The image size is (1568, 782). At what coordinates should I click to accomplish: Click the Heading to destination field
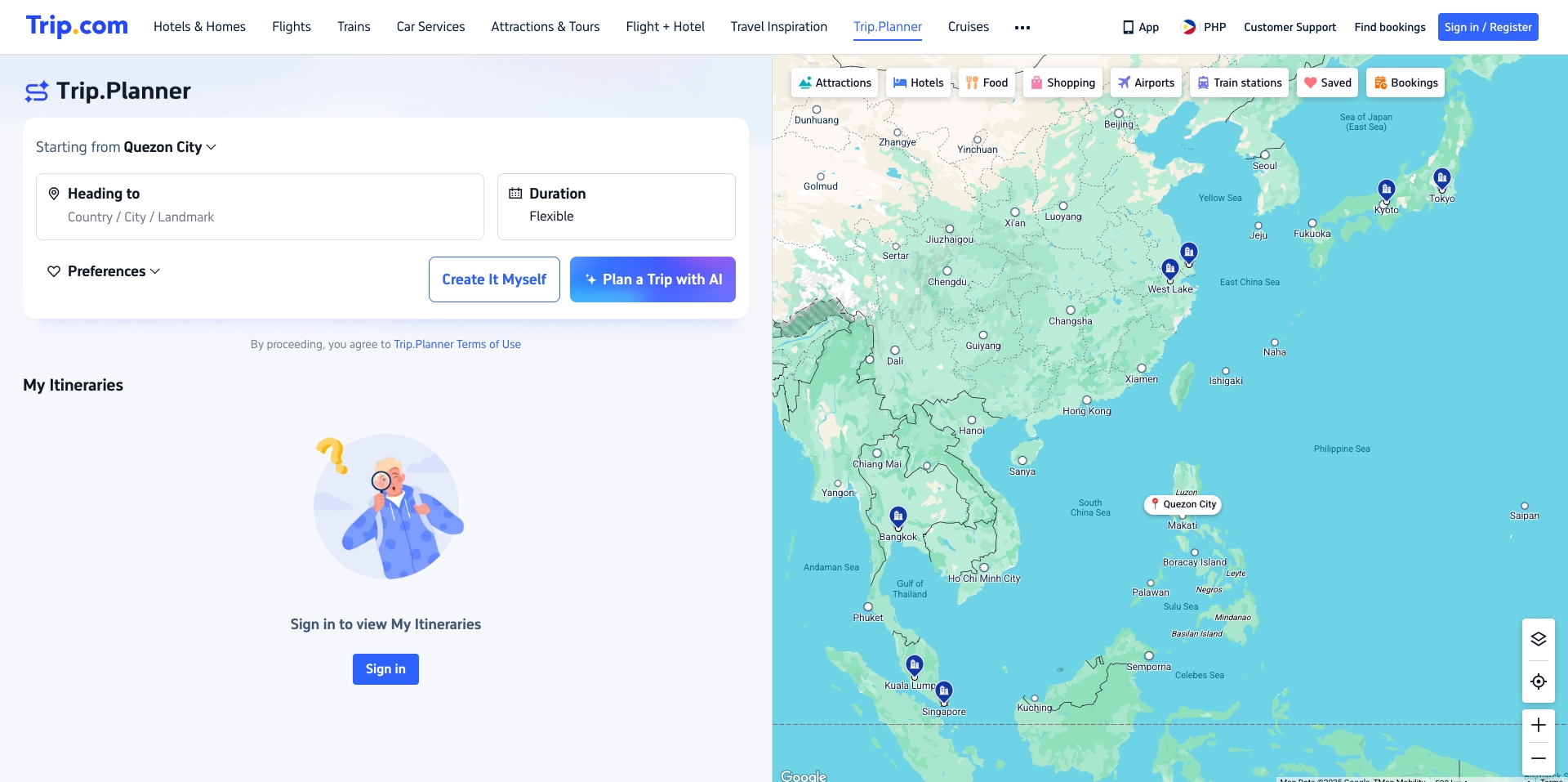pyautogui.click(x=260, y=206)
